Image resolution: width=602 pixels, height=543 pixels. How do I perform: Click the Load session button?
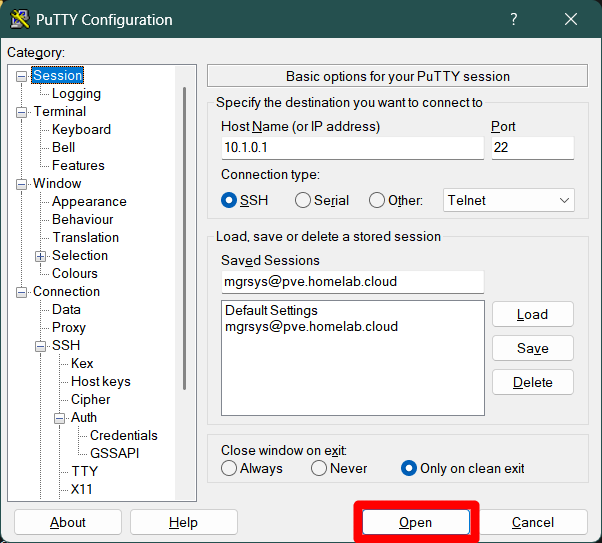pyautogui.click(x=533, y=314)
